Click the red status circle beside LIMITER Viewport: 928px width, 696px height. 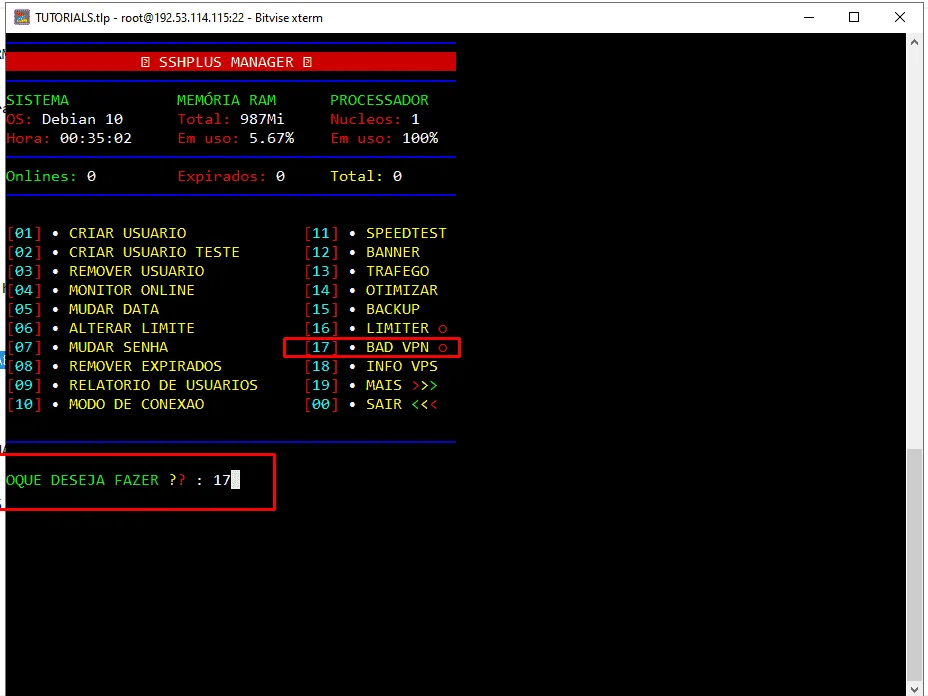coord(443,329)
